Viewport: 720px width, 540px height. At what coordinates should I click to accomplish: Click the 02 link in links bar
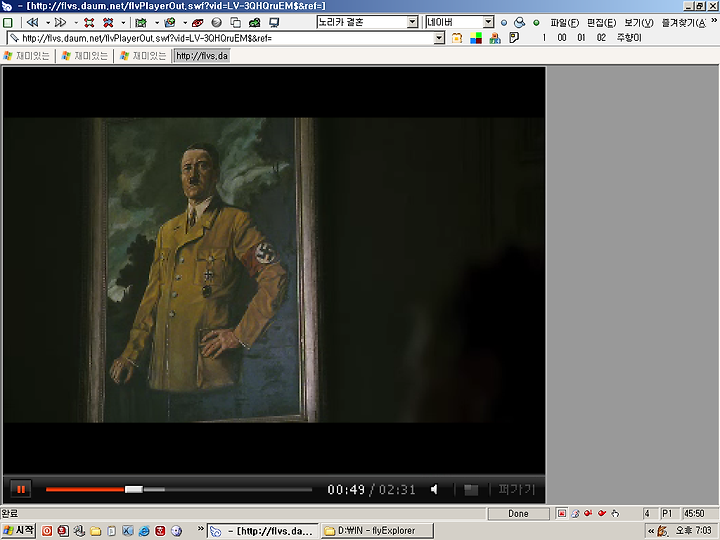tap(602, 38)
